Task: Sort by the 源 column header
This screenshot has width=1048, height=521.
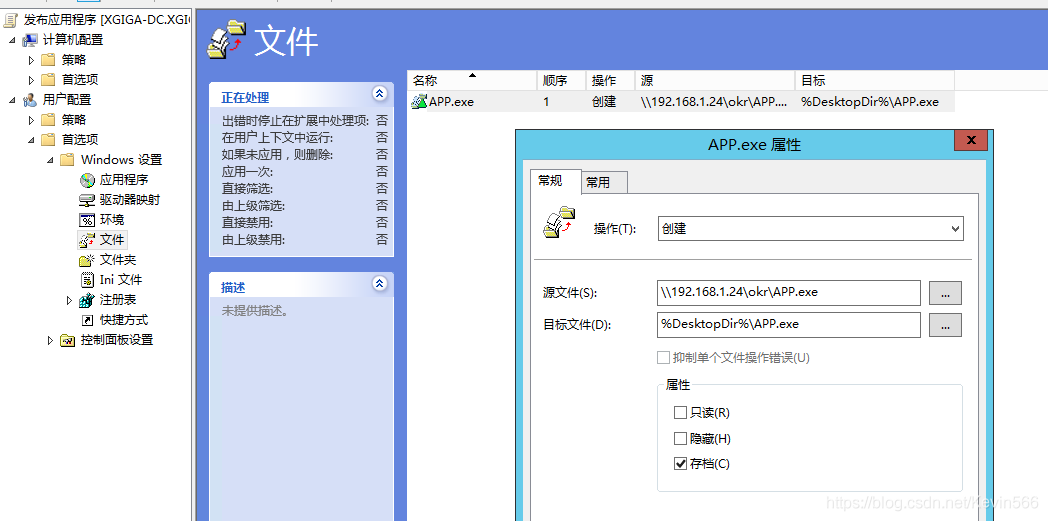Action: [714, 81]
